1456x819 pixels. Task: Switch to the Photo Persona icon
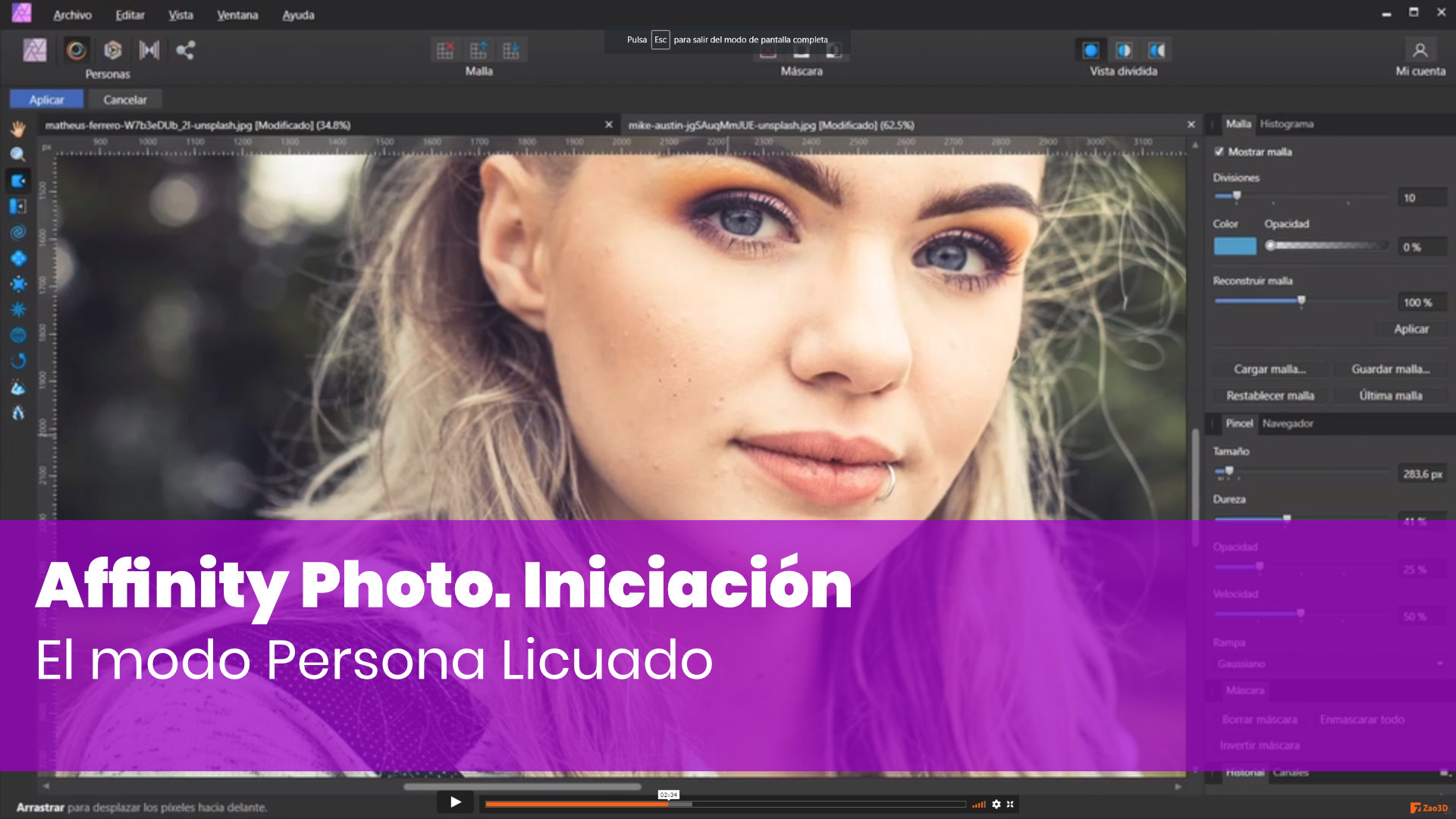[35, 50]
